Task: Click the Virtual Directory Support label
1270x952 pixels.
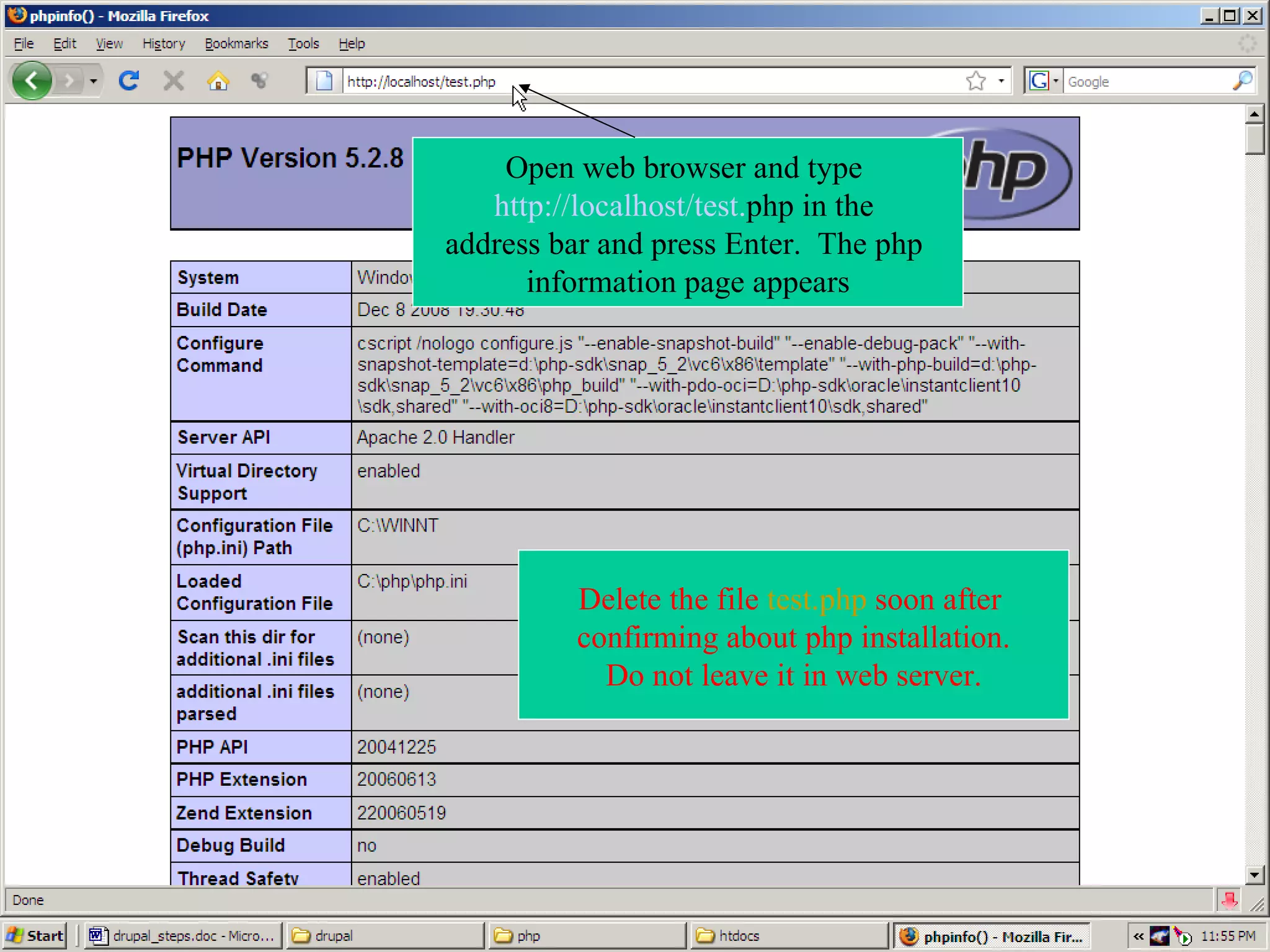Action: click(x=247, y=482)
